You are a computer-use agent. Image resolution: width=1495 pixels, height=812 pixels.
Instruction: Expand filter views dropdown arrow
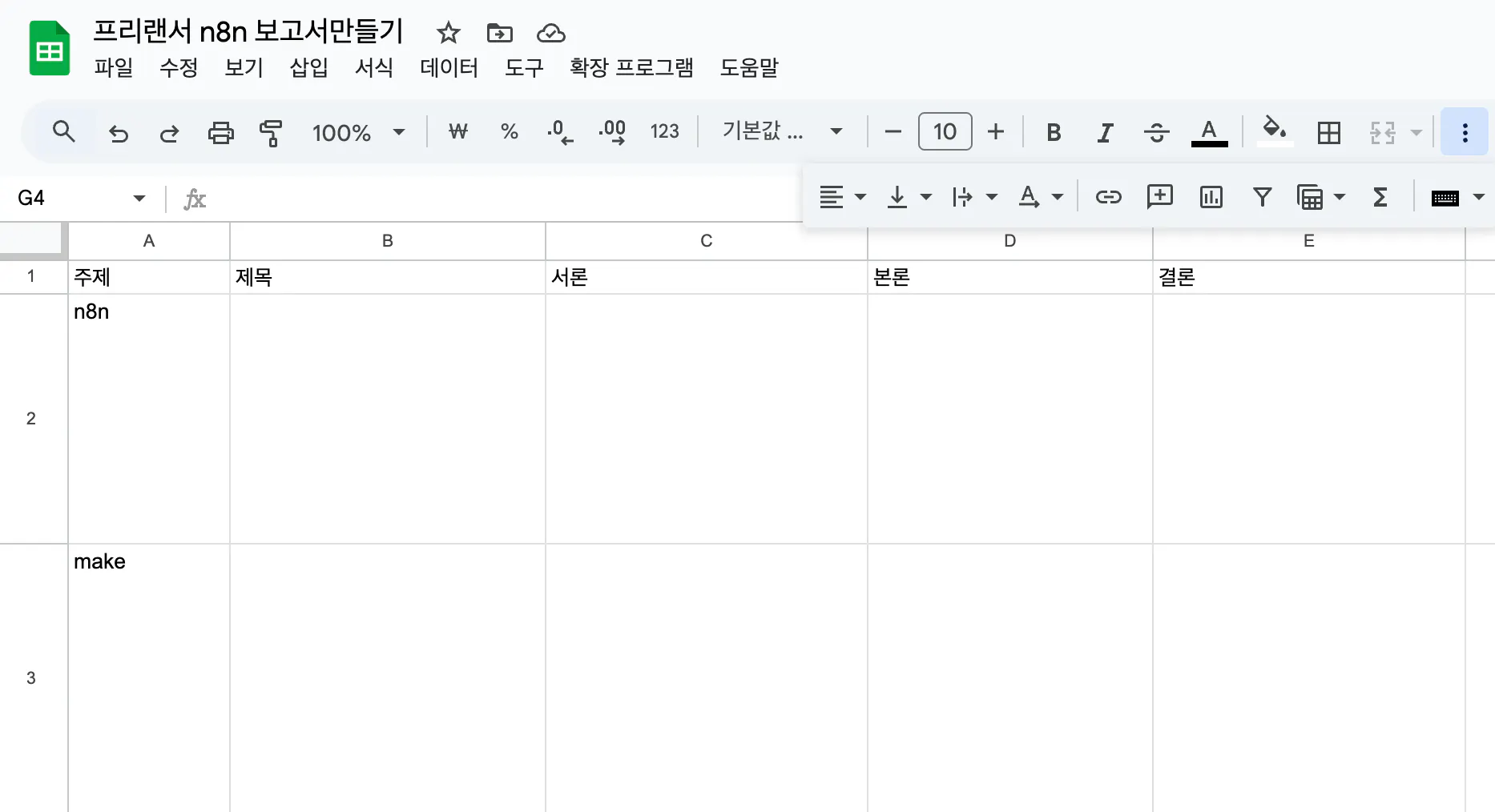click(x=1339, y=197)
